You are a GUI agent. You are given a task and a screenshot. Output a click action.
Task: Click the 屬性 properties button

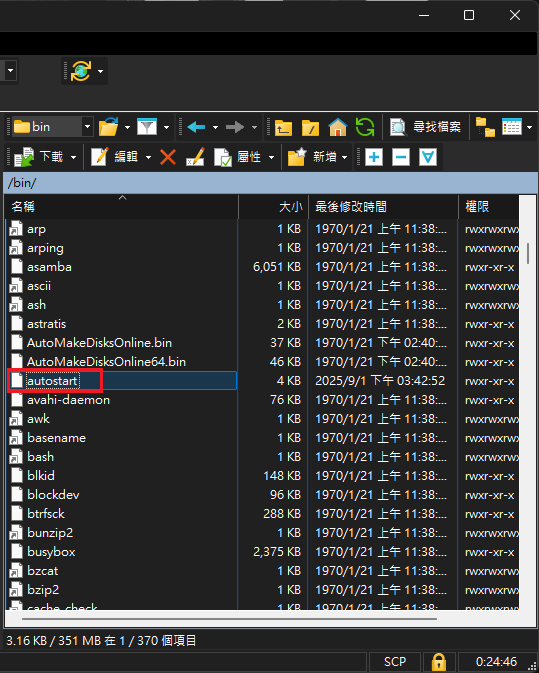(x=237, y=157)
